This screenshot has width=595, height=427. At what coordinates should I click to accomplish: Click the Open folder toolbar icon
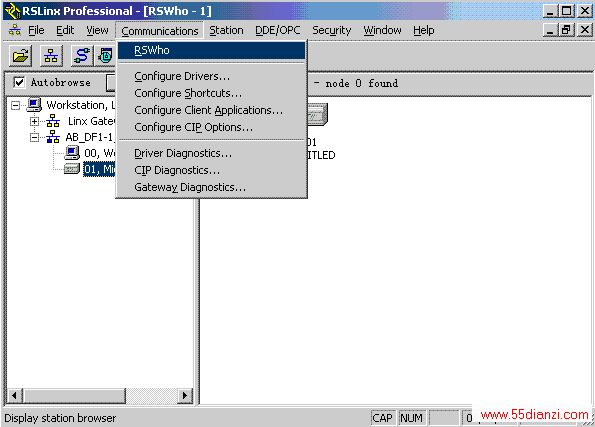point(20,56)
